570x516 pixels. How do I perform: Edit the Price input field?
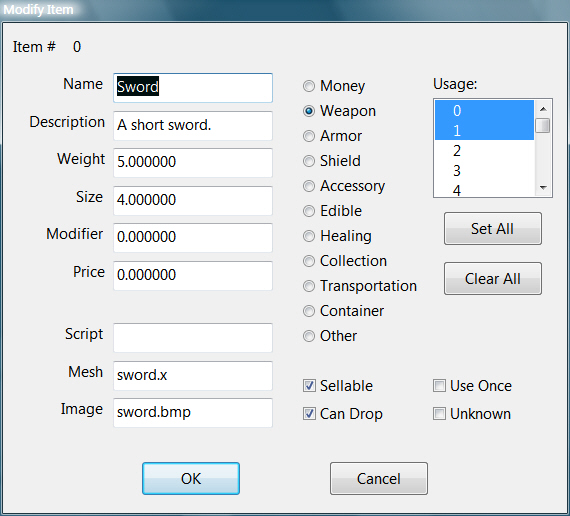(x=193, y=275)
